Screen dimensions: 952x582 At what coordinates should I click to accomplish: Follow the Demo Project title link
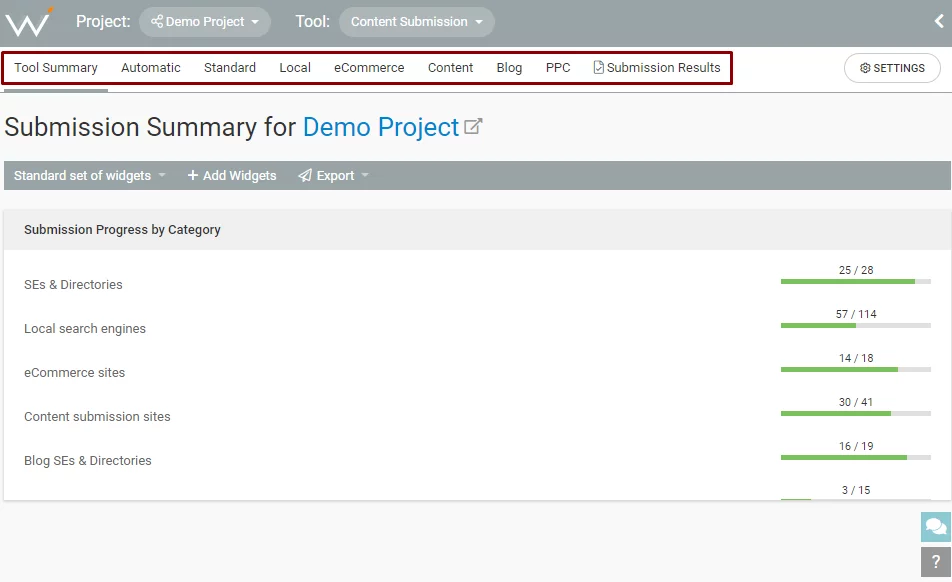pyautogui.click(x=381, y=127)
